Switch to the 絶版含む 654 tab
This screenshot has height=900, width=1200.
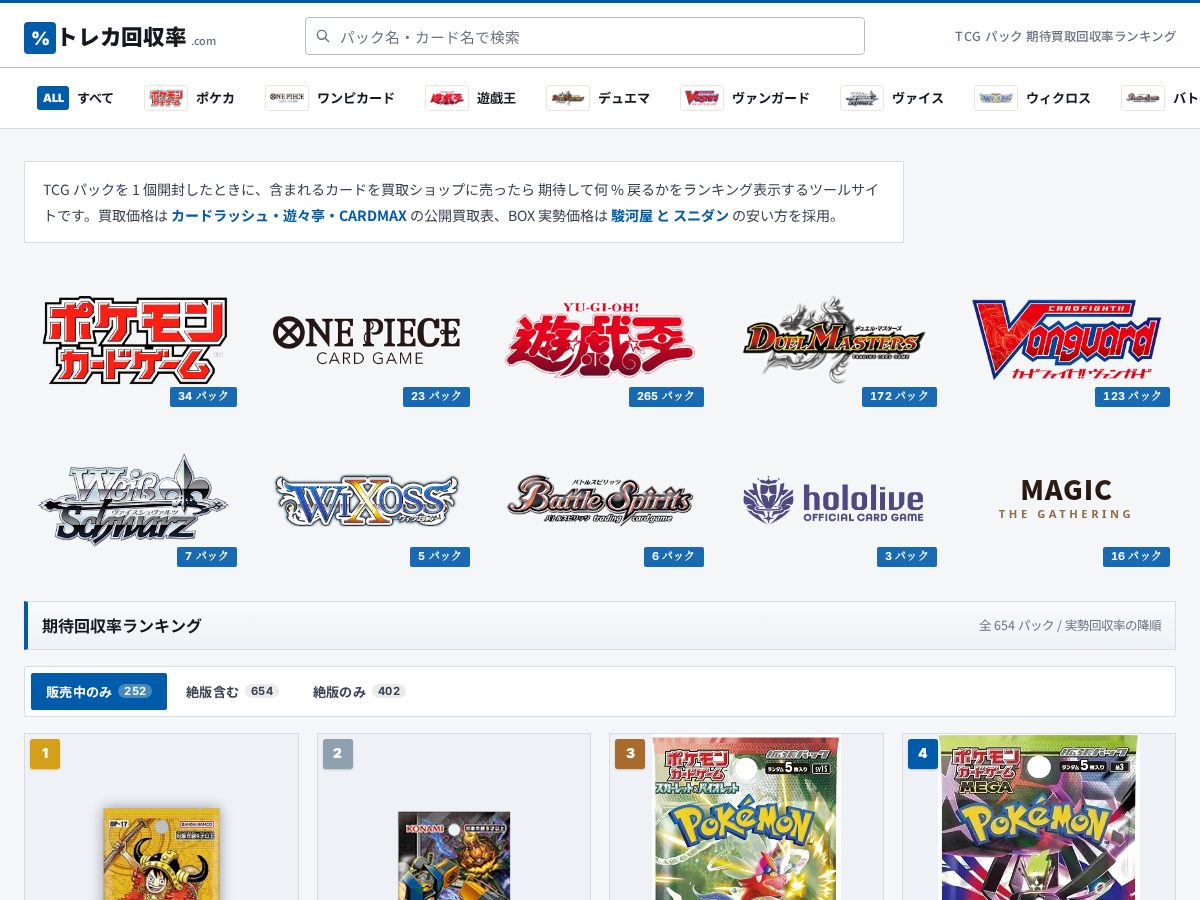click(x=232, y=691)
